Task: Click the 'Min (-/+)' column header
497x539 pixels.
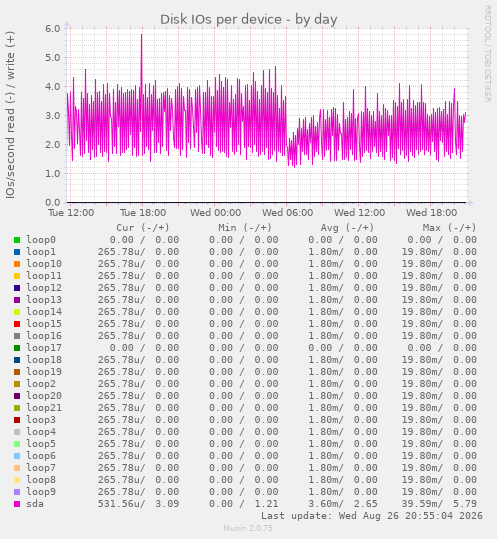Action: point(245,228)
